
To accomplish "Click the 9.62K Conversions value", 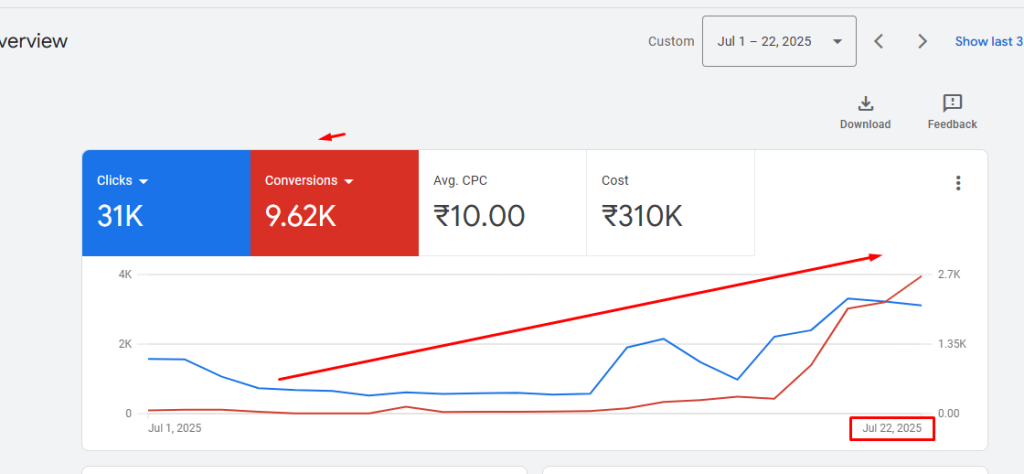I will (x=300, y=215).
